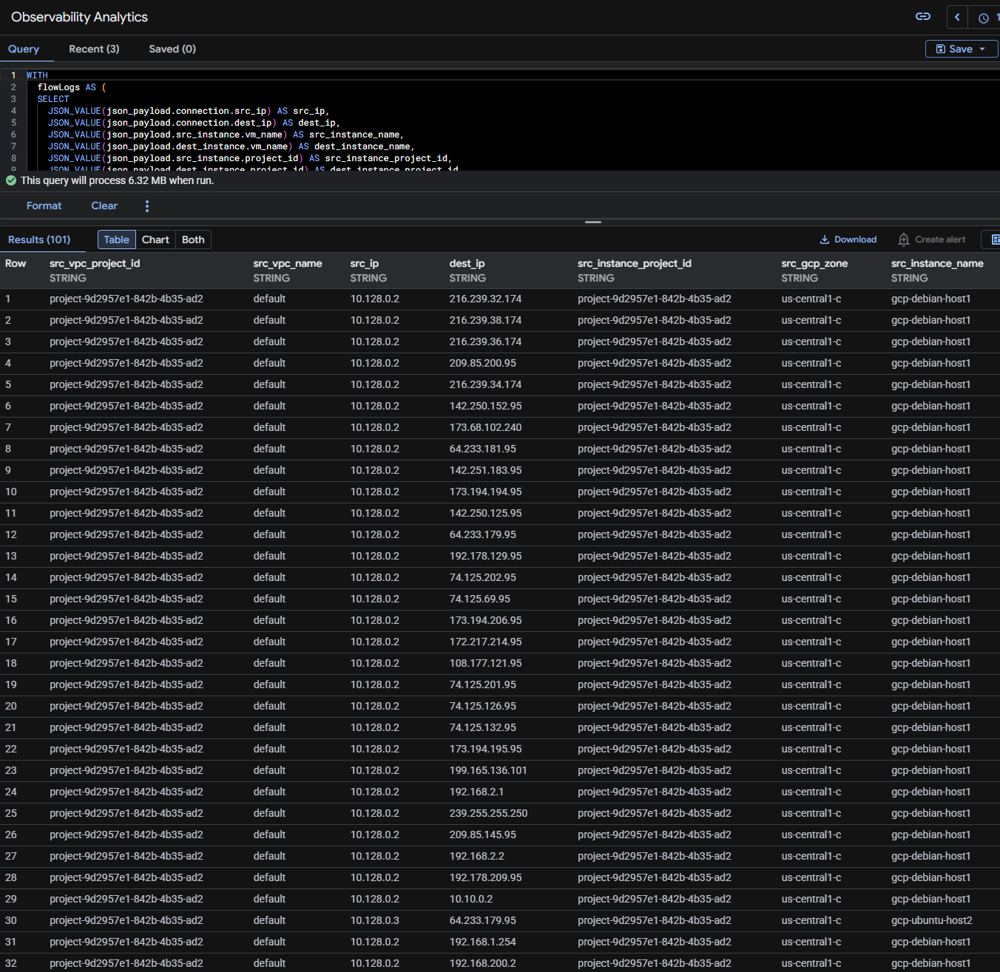
Task: Collapse the results panel drag handle
Action: 592,222
